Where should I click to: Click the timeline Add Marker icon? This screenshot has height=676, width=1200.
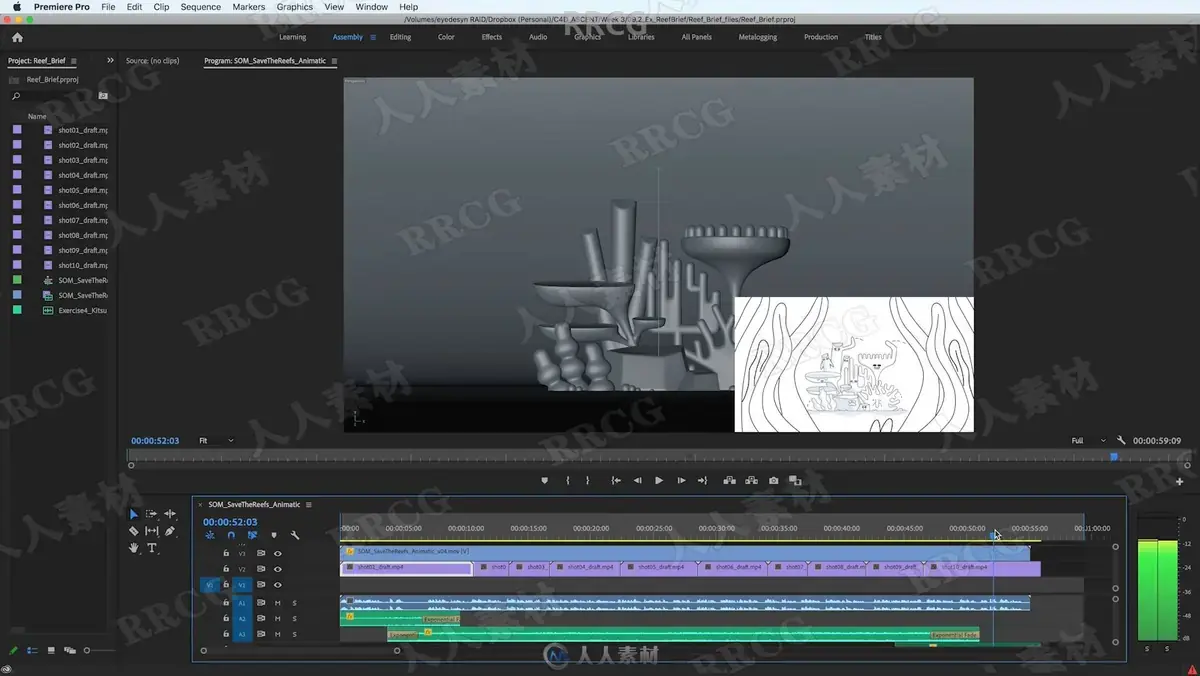(x=274, y=535)
